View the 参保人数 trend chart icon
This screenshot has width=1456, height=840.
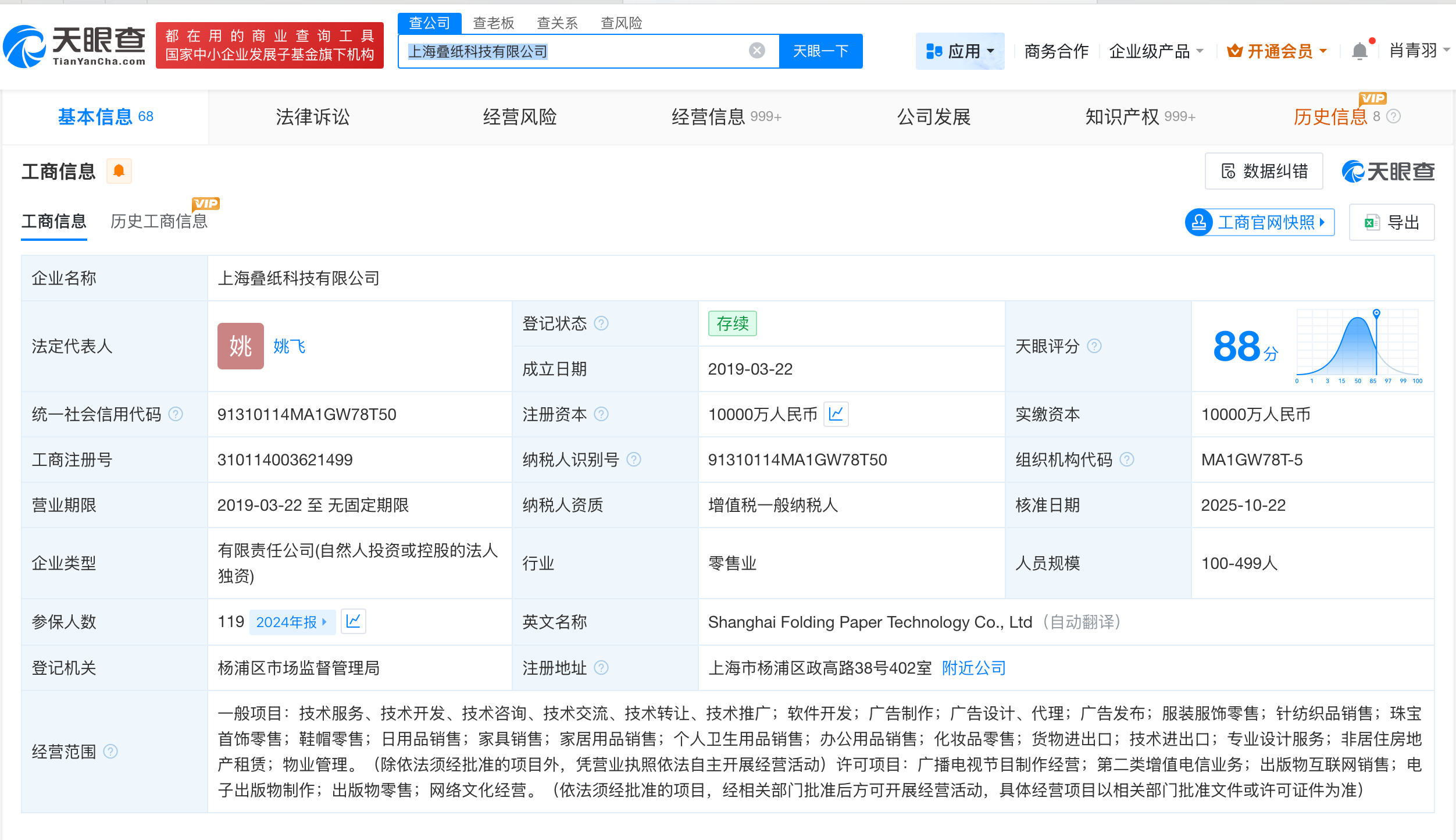(354, 621)
